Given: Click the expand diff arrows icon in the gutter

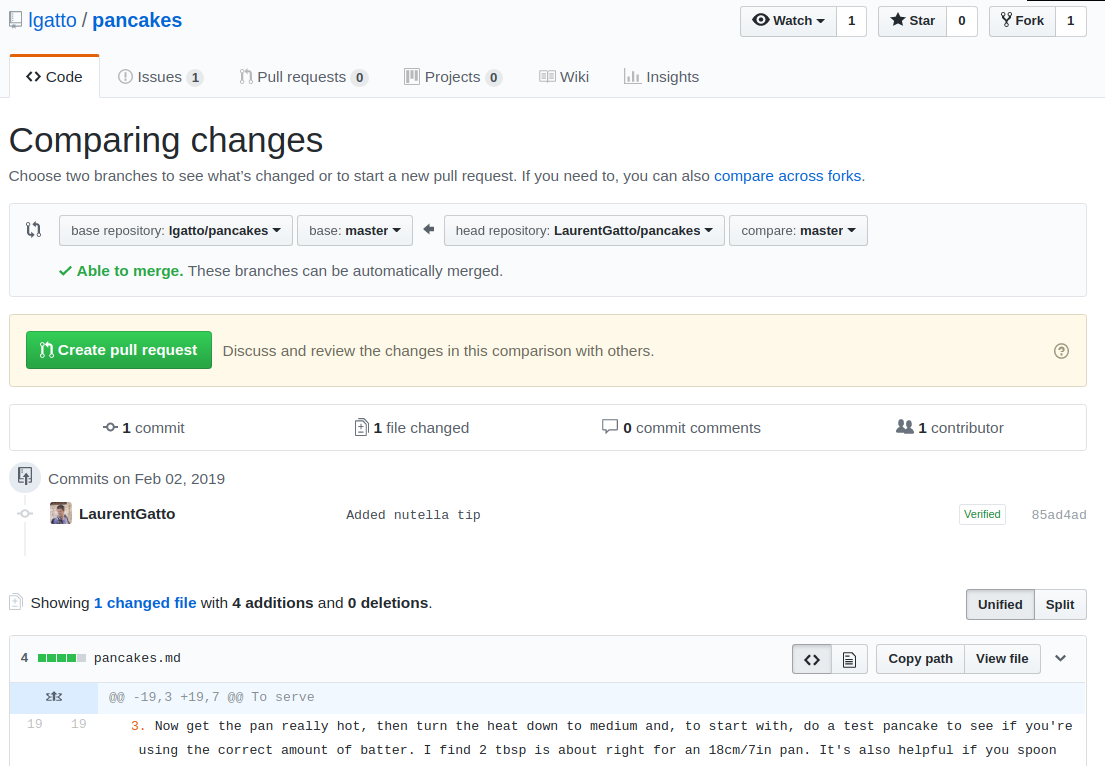Looking at the screenshot, I should (54, 696).
